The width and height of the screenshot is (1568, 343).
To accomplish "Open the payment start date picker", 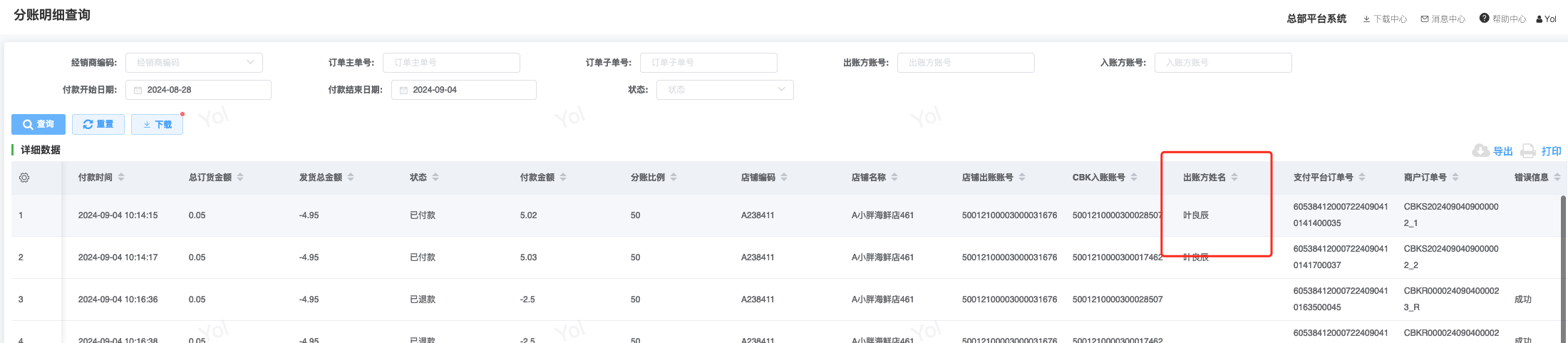I will click(x=198, y=90).
